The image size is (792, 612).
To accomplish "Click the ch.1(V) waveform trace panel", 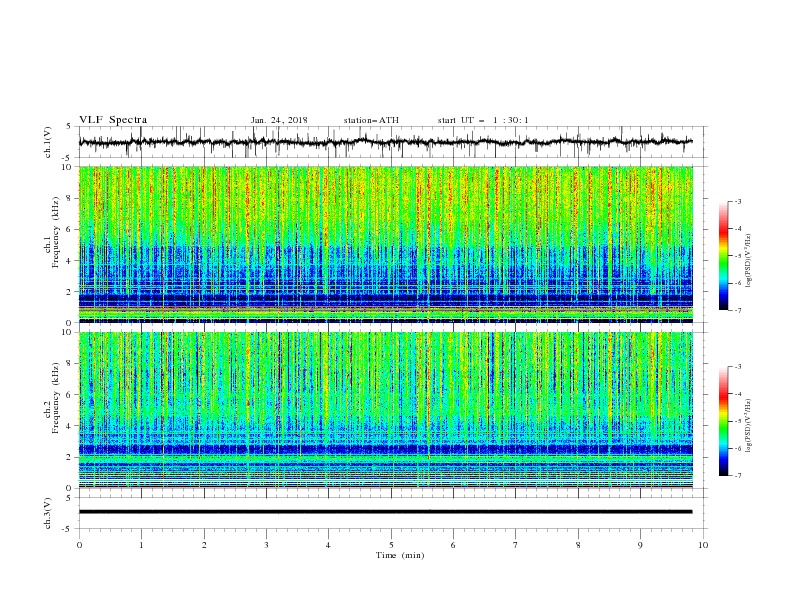I will pyautogui.click(x=393, y=142).
